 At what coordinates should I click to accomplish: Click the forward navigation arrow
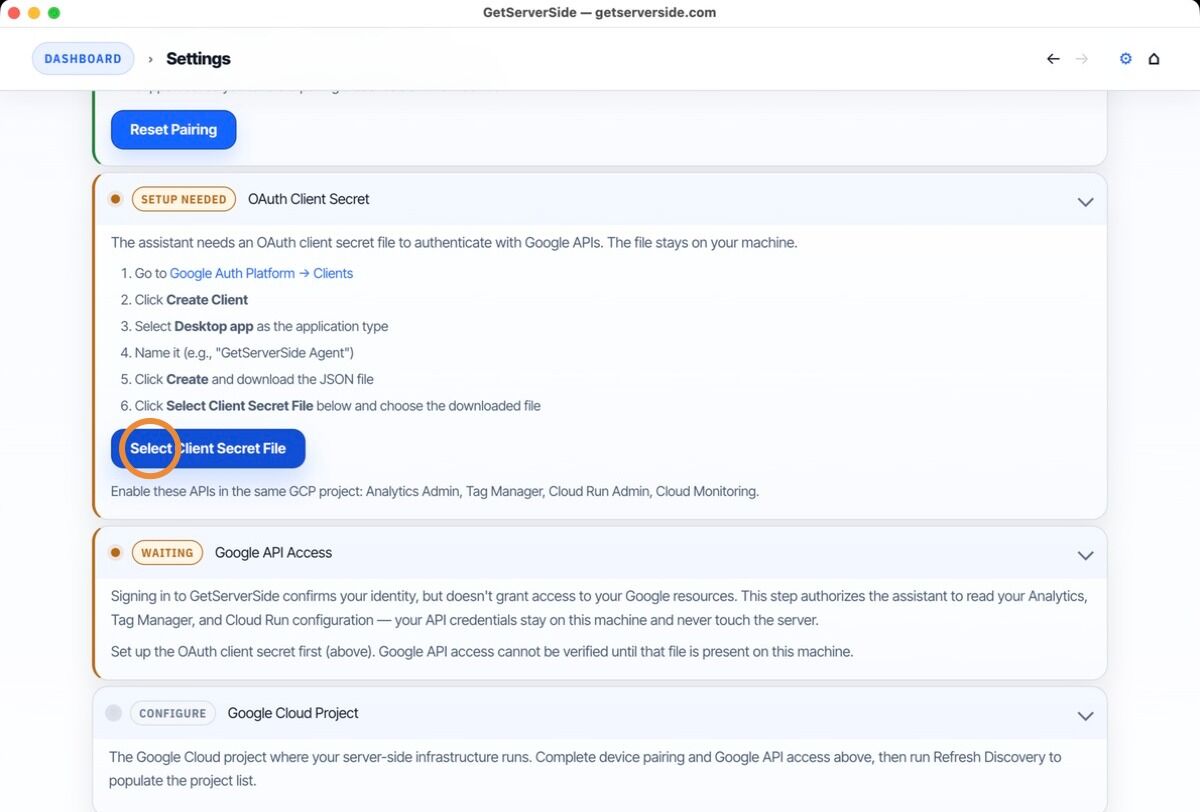coord(1083,58)
